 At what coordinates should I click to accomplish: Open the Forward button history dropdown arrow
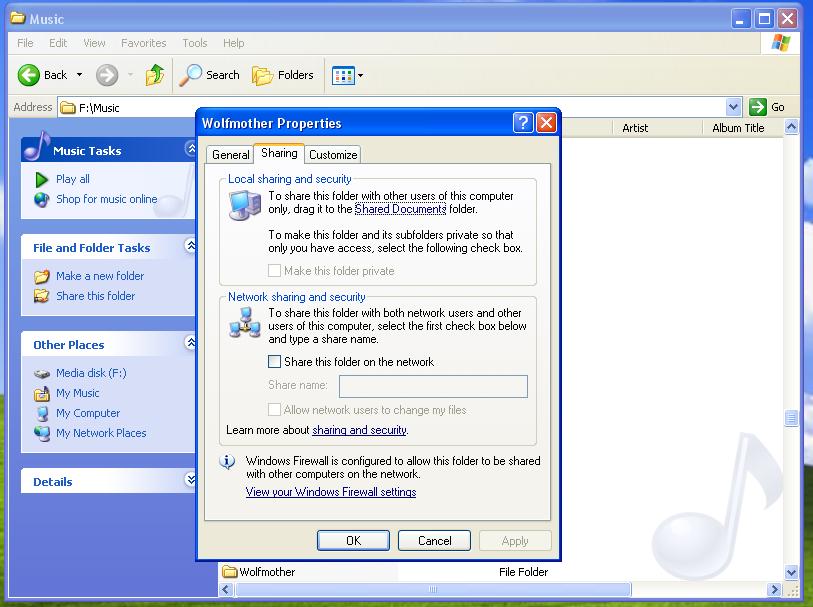[x=131, y=75]
